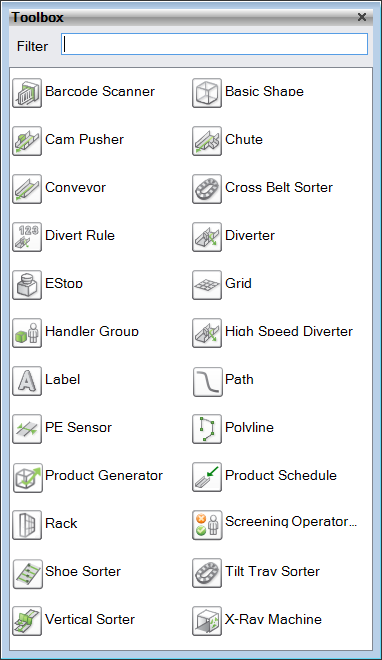Click the Tilt Tray Sorter text label
The width and height of the screenshot is (382, 660).
click(x=272, y=571)
